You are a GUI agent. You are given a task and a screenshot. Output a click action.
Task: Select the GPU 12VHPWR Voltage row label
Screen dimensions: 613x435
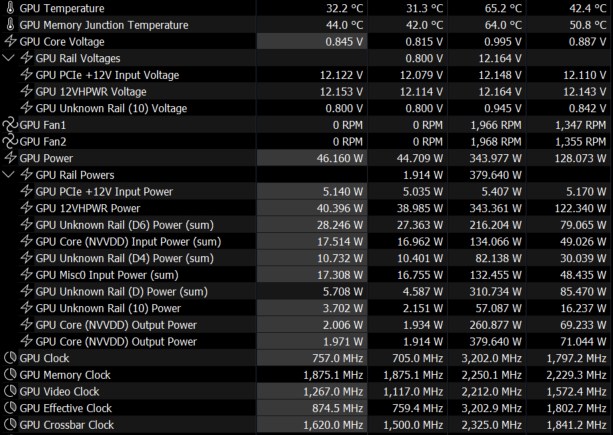click(91, 92)
